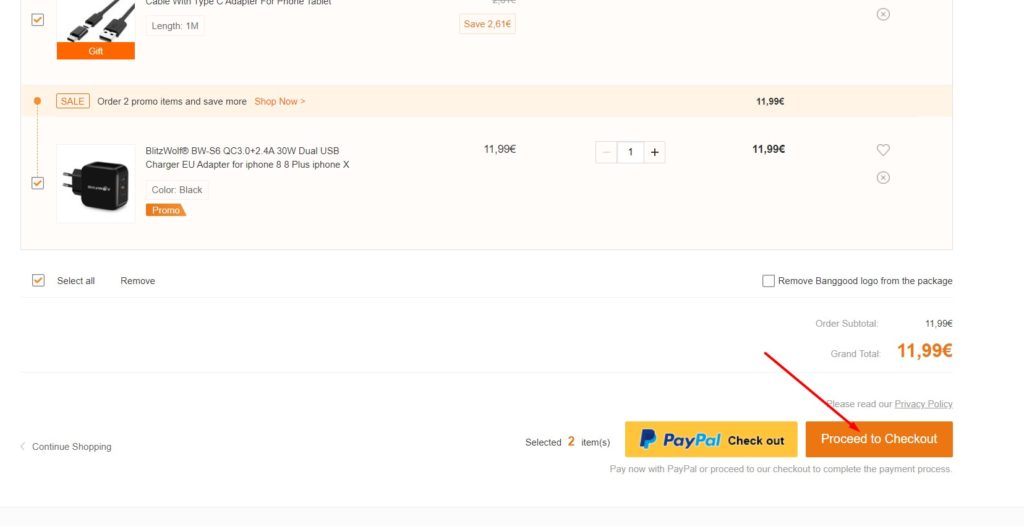Image resolution: width=1024 pixels, height=526 pixels.
Task: Increase BlitzWolf charger quantity with plus button
Action: pos(654,152)
